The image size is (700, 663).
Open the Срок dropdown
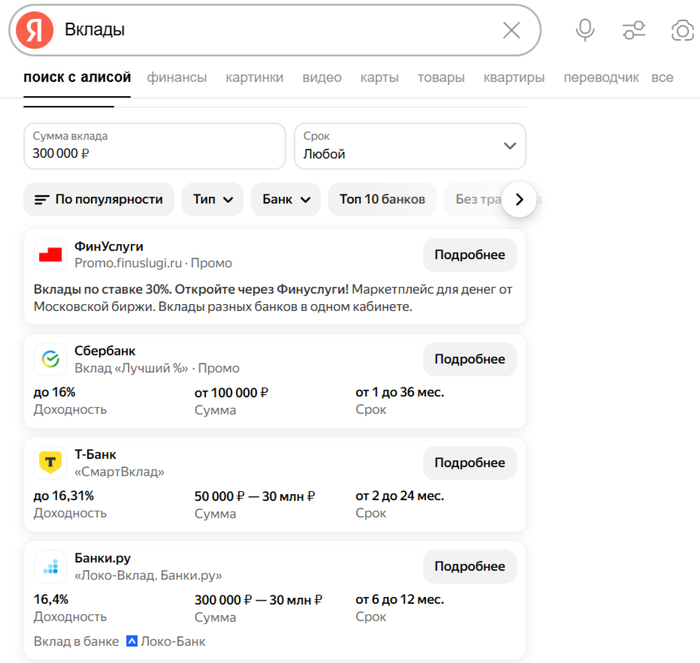point(409,146)
